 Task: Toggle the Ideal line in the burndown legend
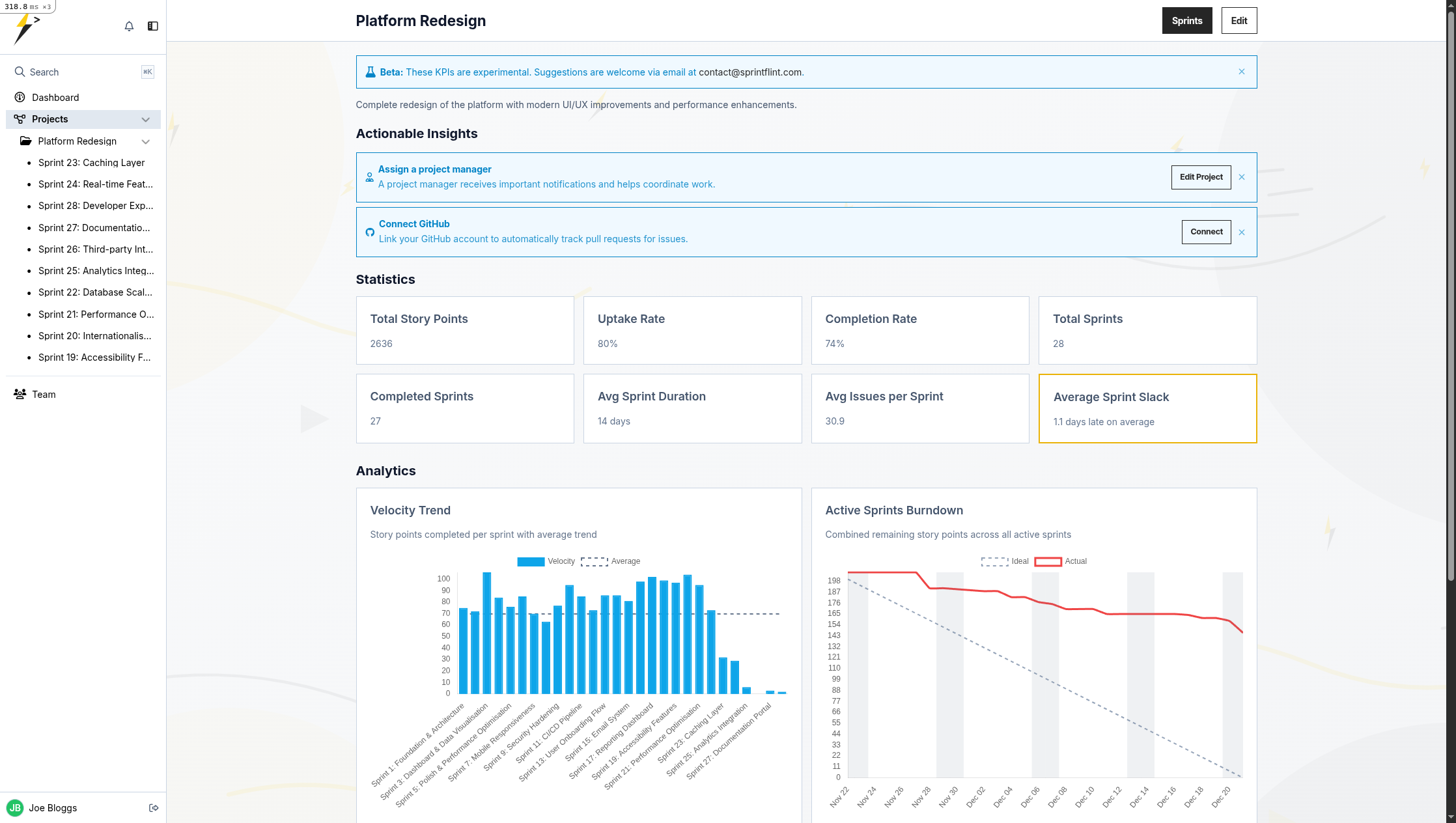pos(1005,561)
